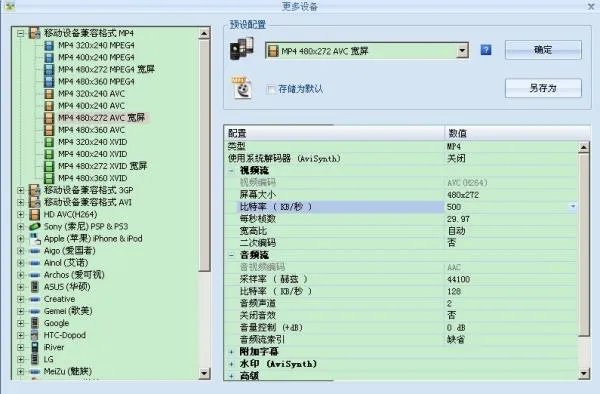Click the blue help question mark icon
Screen dimensions: 600x394
[x=486, y=50]
